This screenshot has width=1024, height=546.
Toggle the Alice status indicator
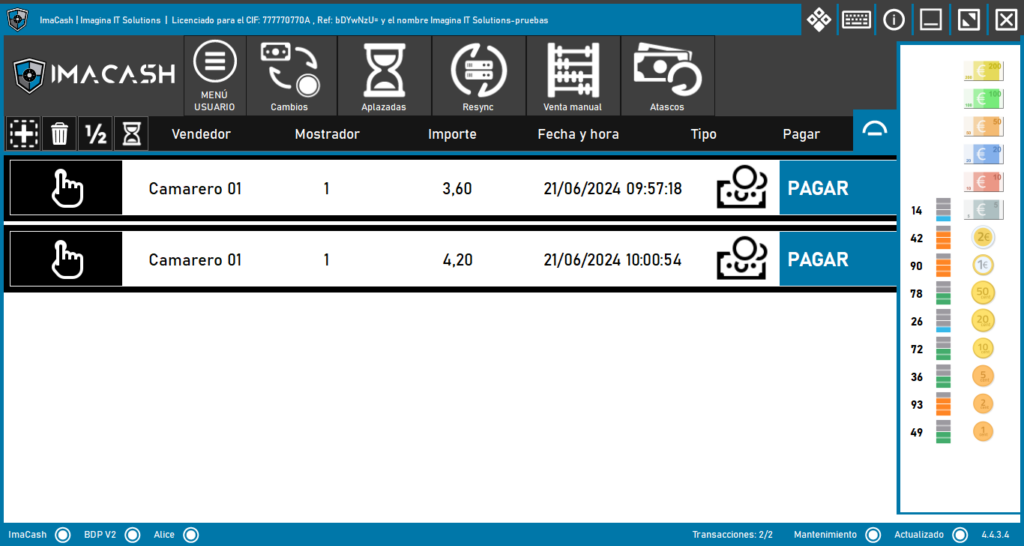pyautogui.click(x=191, y=535)
